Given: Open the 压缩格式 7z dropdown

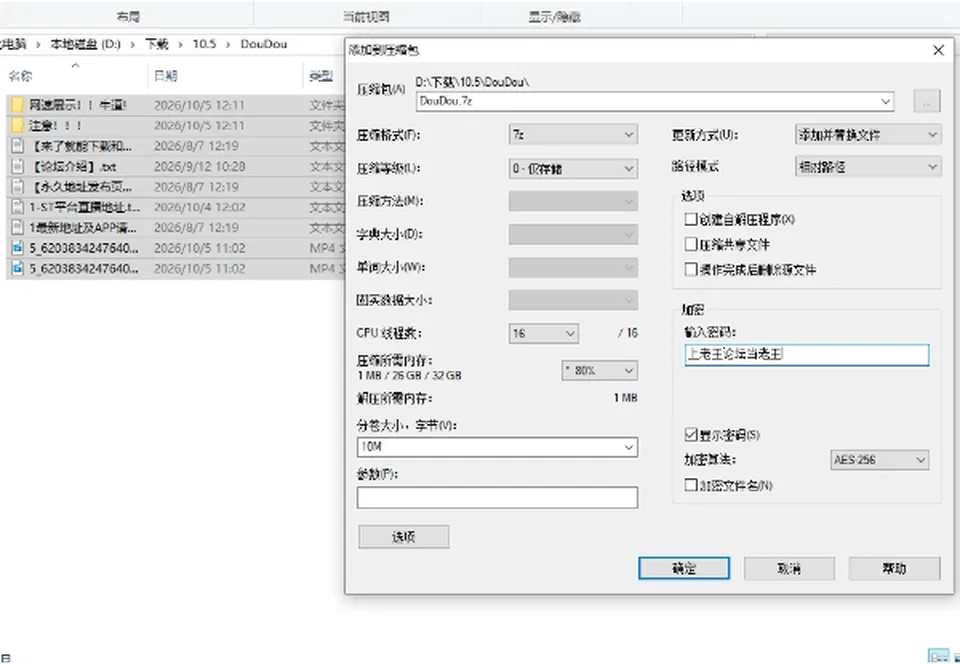Looking at the screenshot, I should point(573,135).
